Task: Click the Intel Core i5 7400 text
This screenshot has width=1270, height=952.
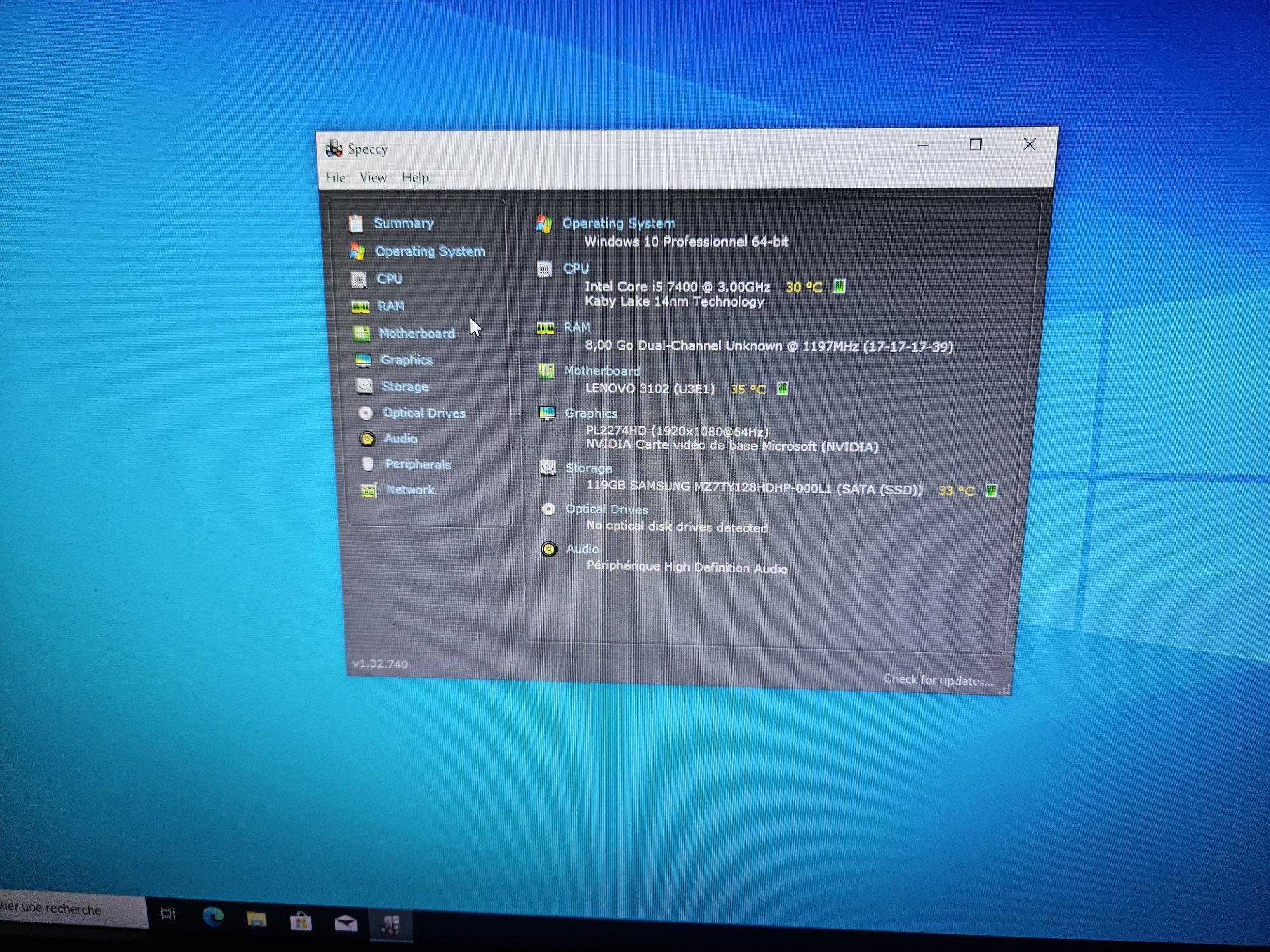Action: pyautogui.click(x=678, y=287)
